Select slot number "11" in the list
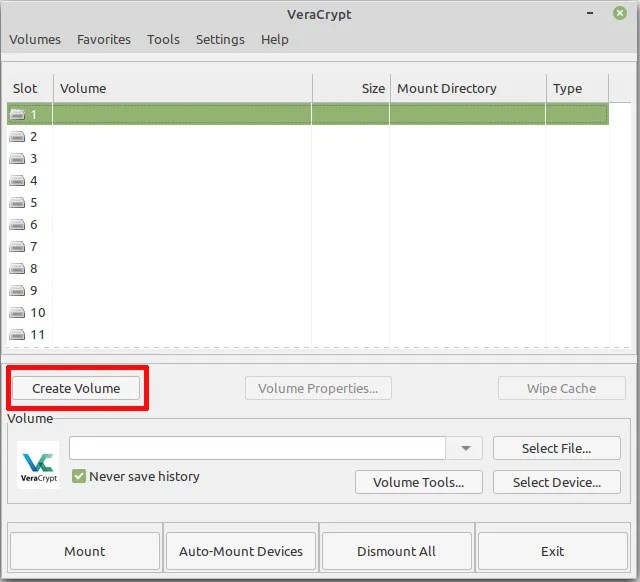The height and width of the screenshot is (582, 640). [38, 335]
